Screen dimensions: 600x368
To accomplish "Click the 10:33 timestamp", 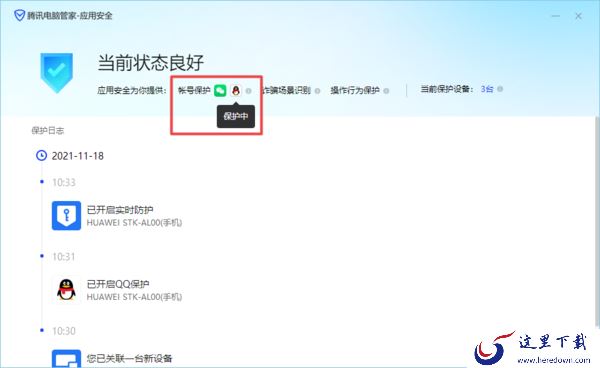I will pos(64,182).
